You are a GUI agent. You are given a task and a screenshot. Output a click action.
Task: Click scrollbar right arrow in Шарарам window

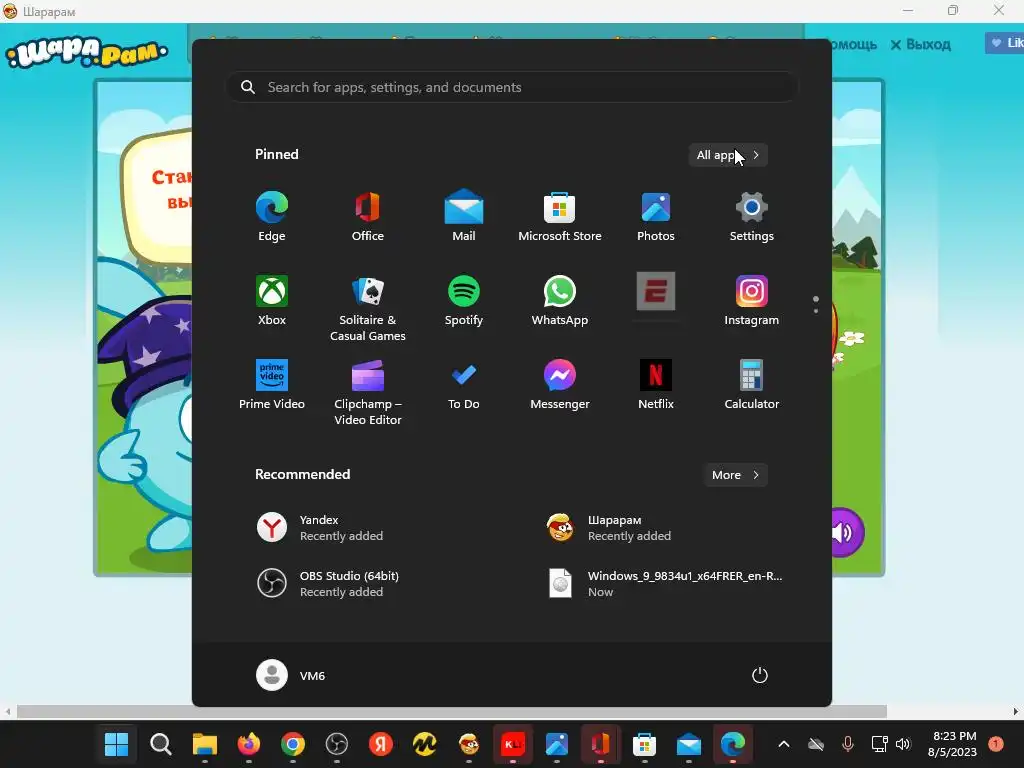point(1016,711)
